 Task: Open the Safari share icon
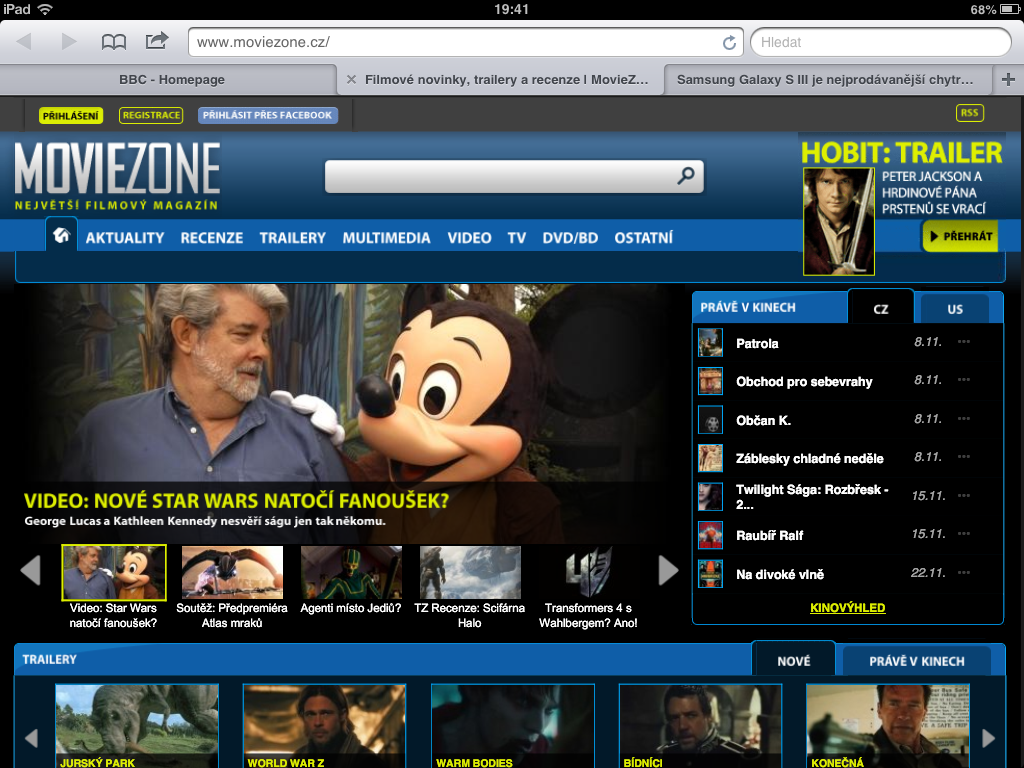click(x=157, y=42)
